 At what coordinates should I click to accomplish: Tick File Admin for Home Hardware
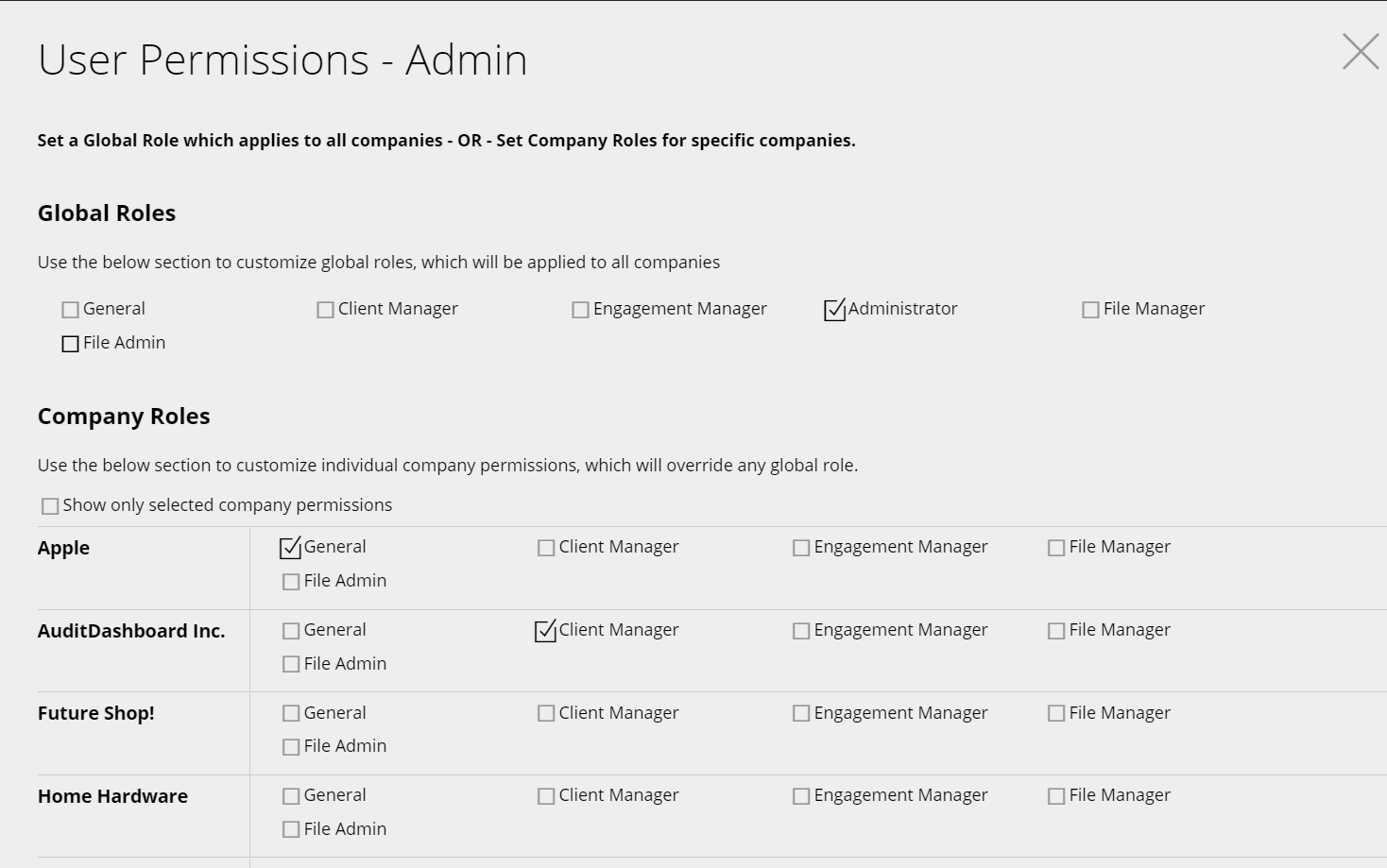(x=291, y=830)
